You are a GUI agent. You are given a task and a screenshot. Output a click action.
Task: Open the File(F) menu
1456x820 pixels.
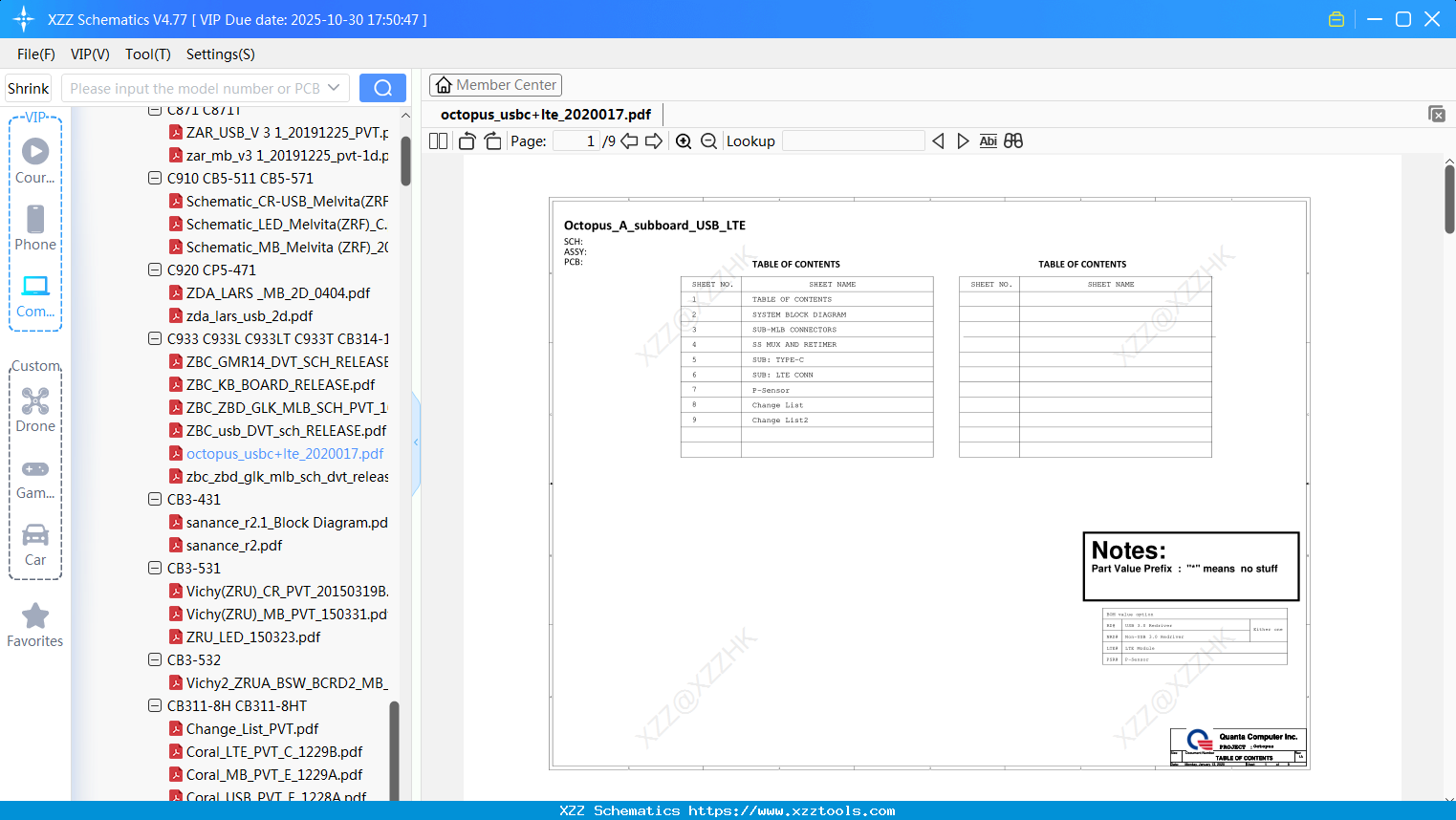click(x=36, y=54)
